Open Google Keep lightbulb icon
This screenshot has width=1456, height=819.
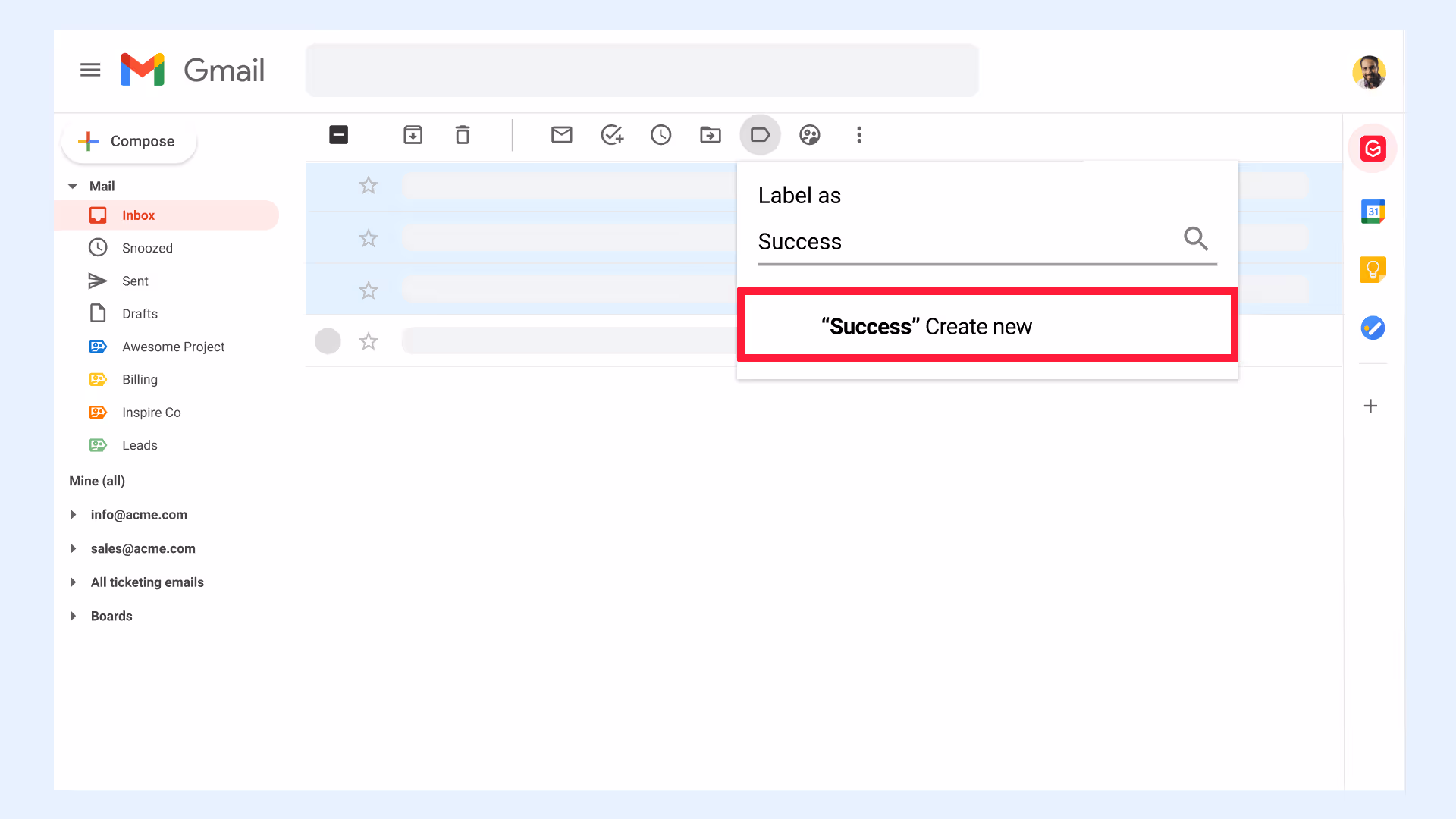[1373, 269]
